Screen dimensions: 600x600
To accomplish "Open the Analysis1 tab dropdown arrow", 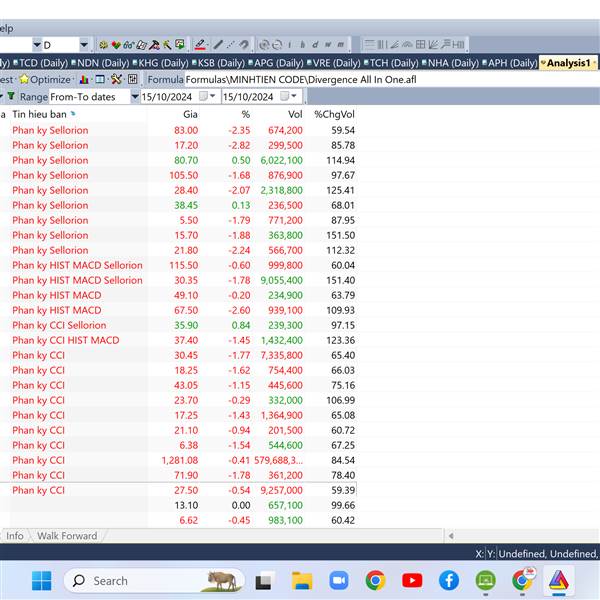I will pyautogui.click(x=594, y=63).
